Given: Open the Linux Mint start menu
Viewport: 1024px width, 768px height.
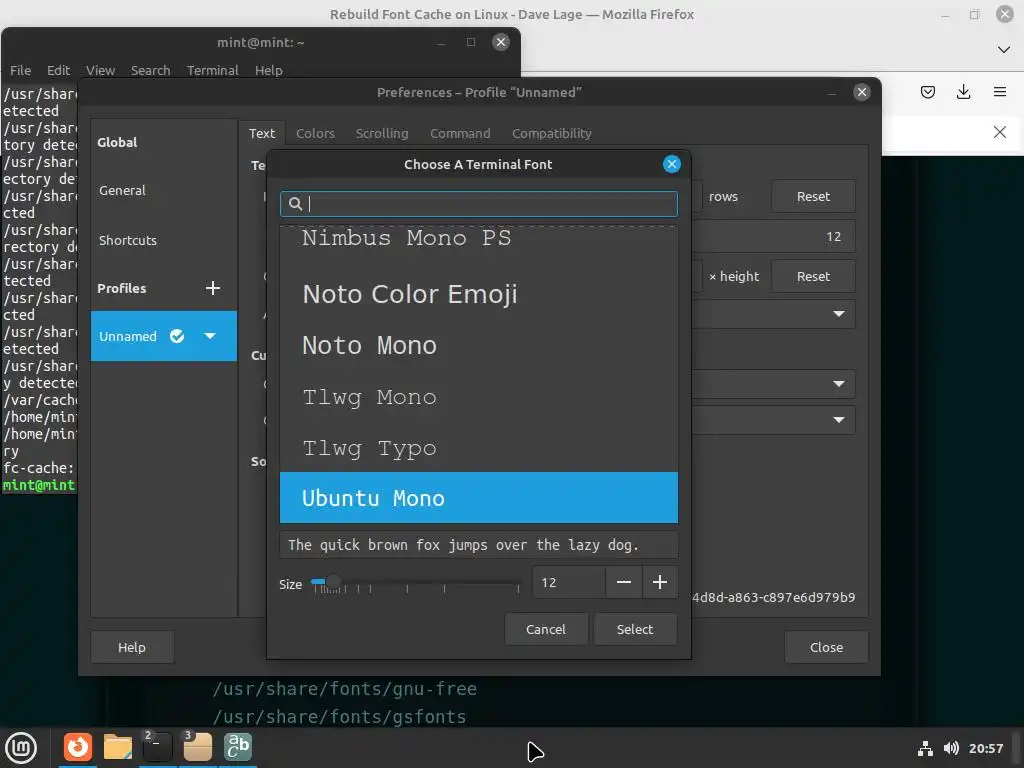Looking at the screenshot, I should 21,748.
